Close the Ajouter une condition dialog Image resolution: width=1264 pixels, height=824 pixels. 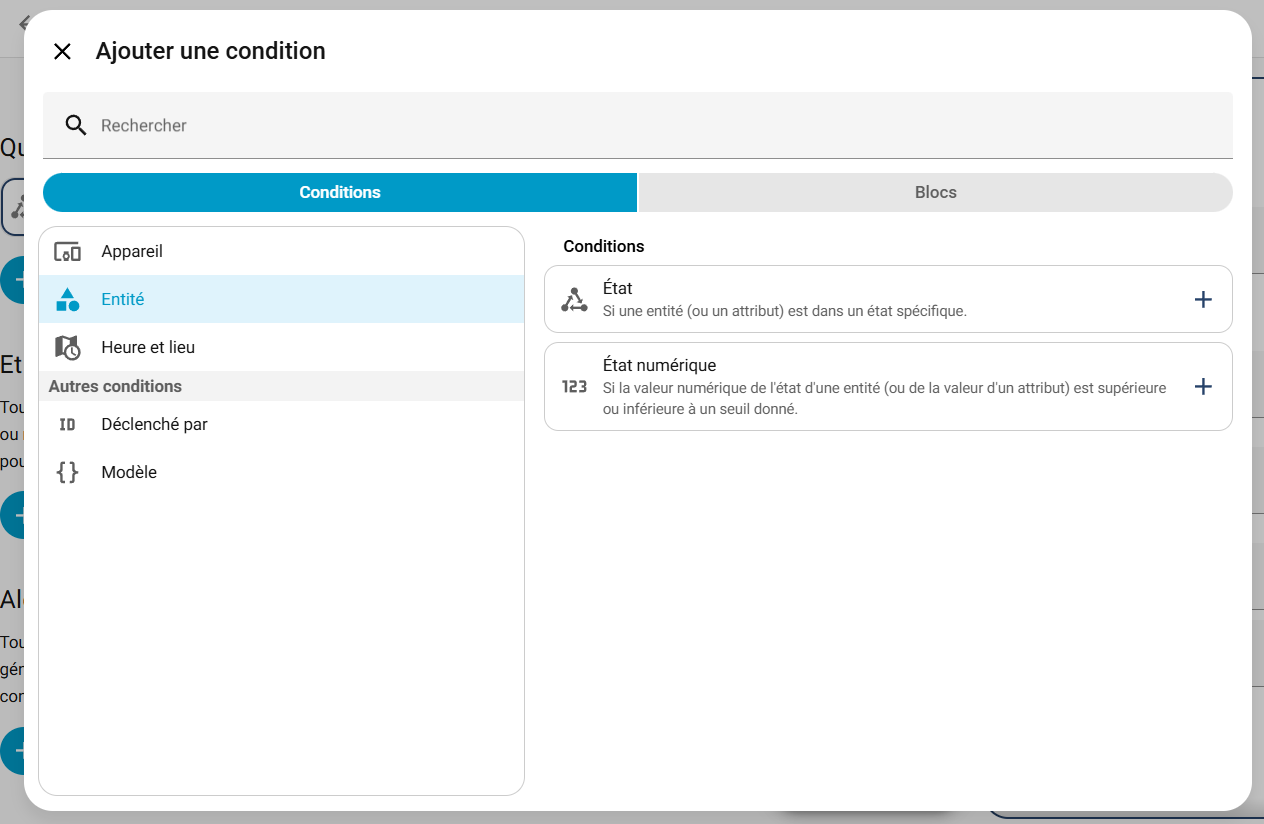point(62,52)
